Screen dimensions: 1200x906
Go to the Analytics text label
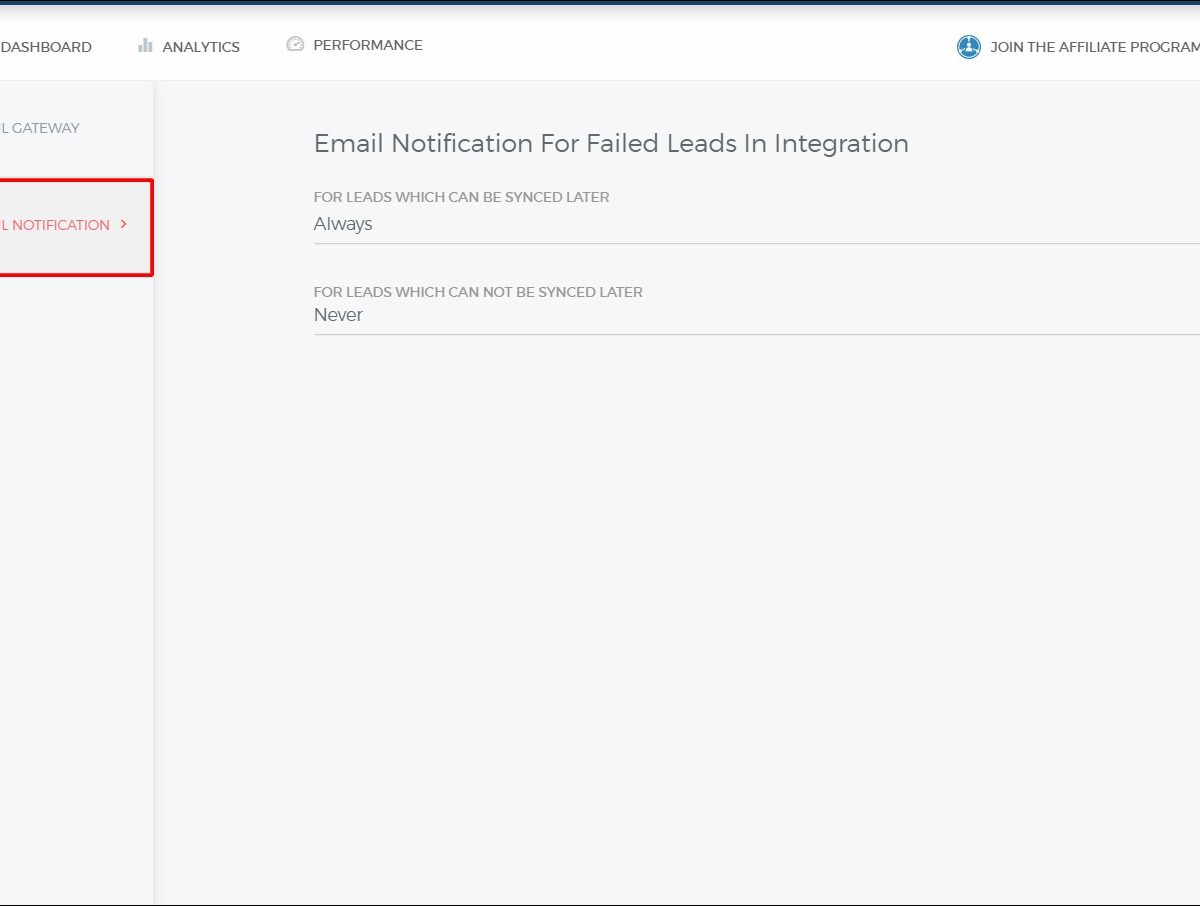tap(201, 47)
